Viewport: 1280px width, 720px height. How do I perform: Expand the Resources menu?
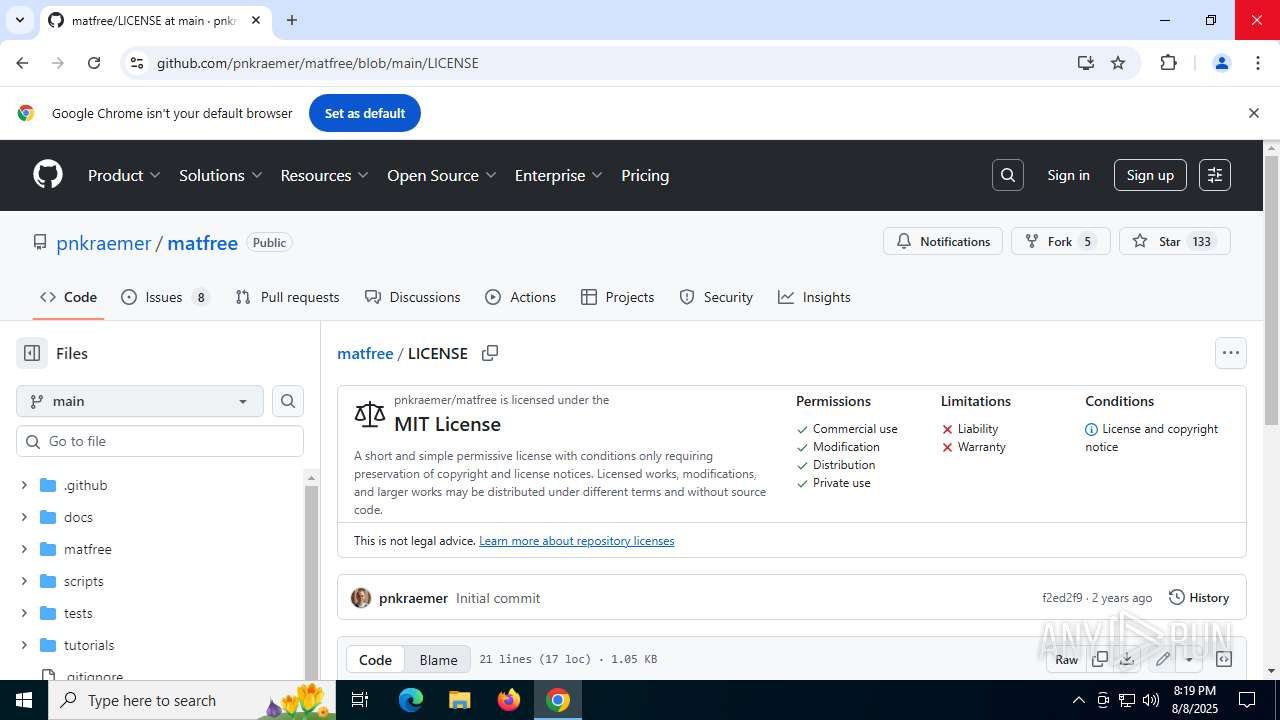point(324,175)
